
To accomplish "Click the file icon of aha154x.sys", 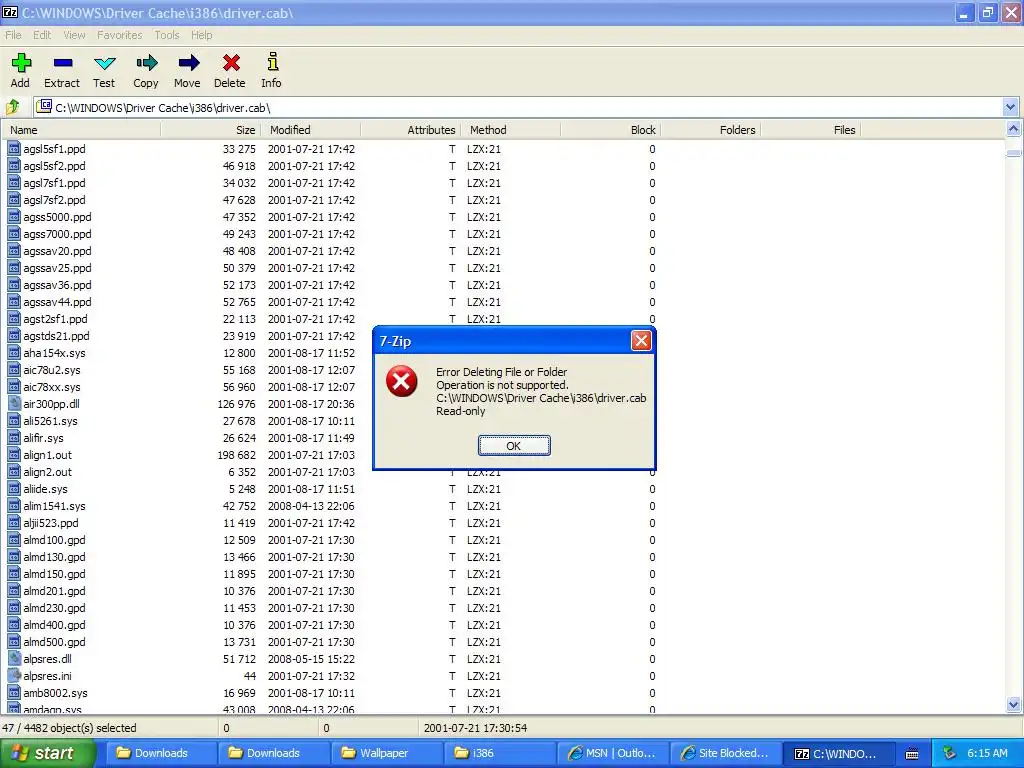I will [14, 353].
